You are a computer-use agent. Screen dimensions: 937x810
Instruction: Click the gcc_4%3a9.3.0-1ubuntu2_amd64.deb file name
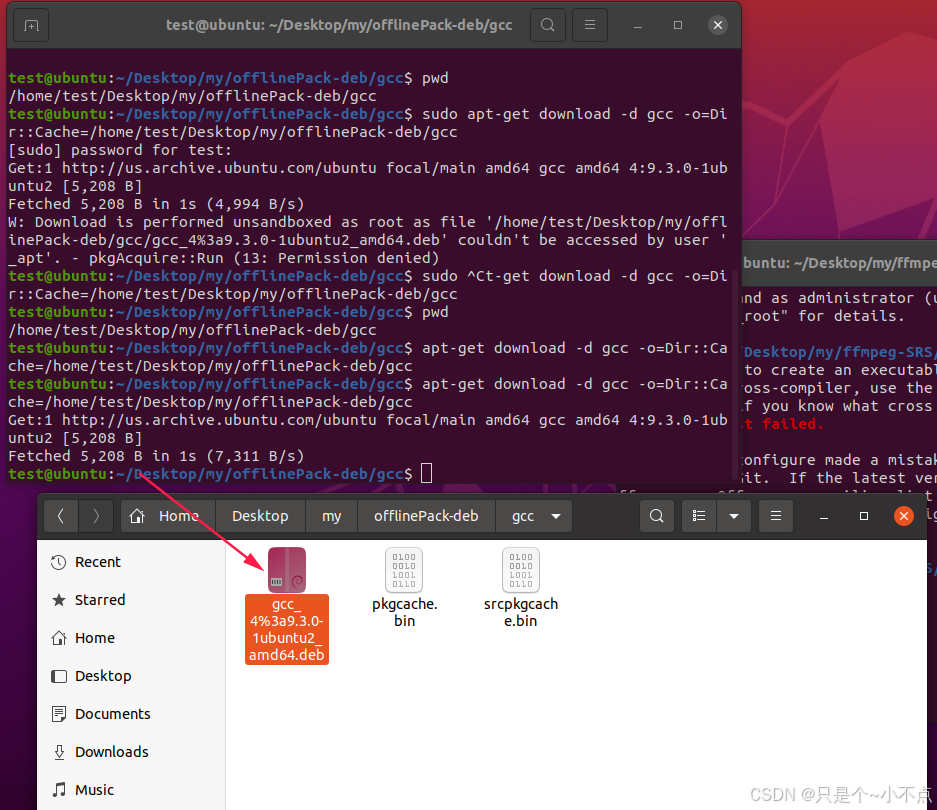pyautogui.click(x=287, y=629)
